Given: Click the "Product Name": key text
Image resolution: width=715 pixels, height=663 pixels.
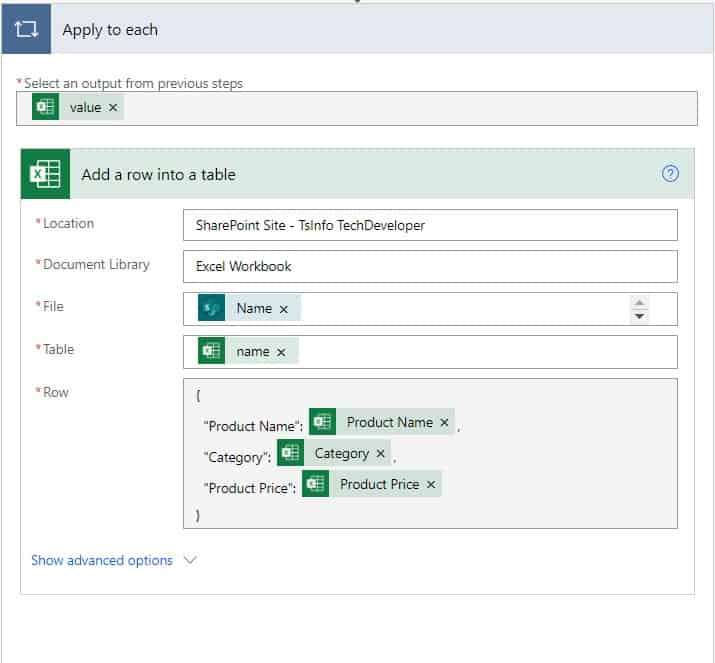Looking at the screenshot, I should point(253,426).
